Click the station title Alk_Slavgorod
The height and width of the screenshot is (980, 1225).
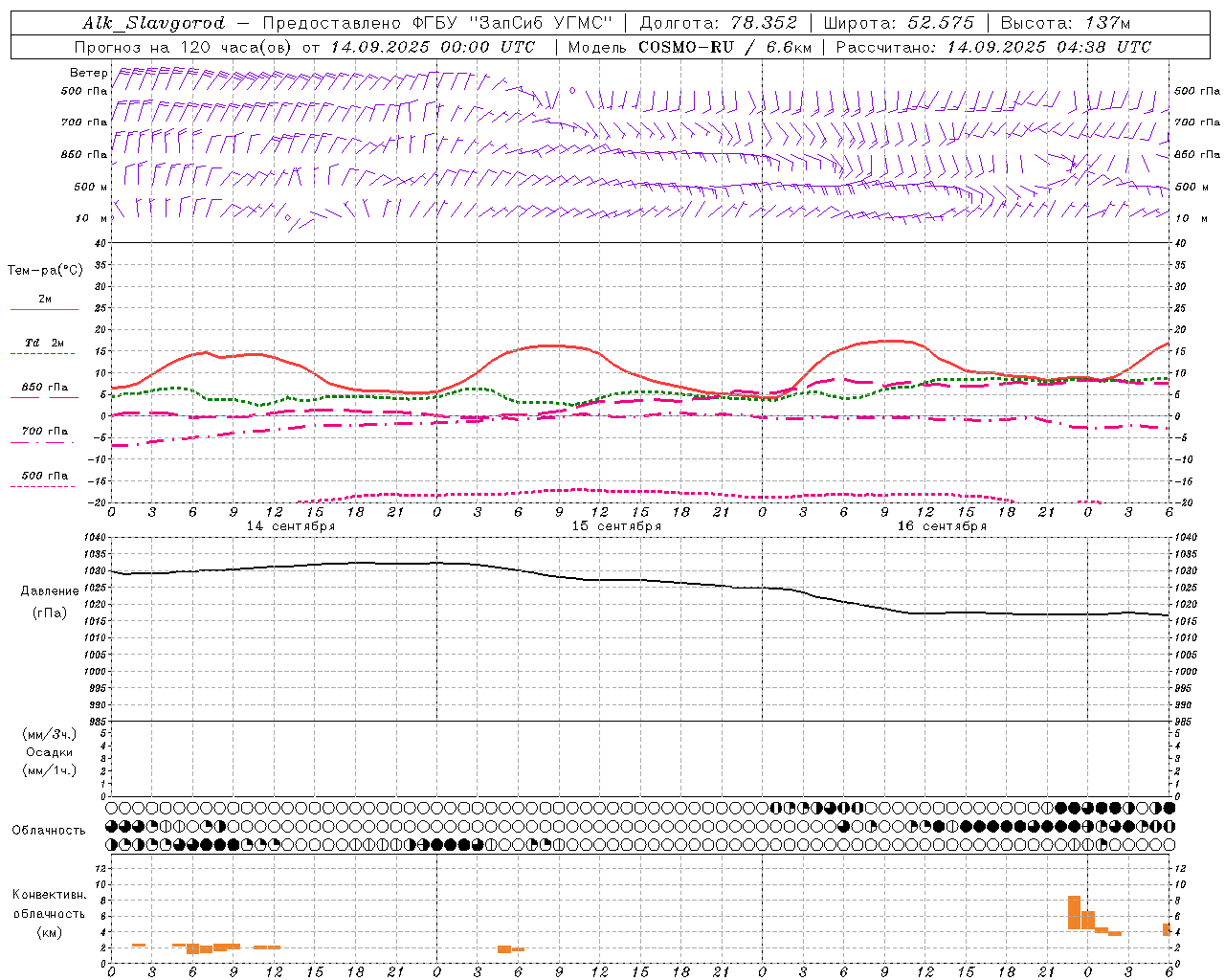point(154,23)
